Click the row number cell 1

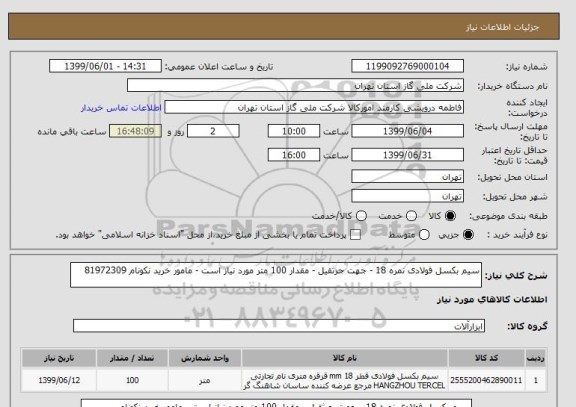pos(536,381)
